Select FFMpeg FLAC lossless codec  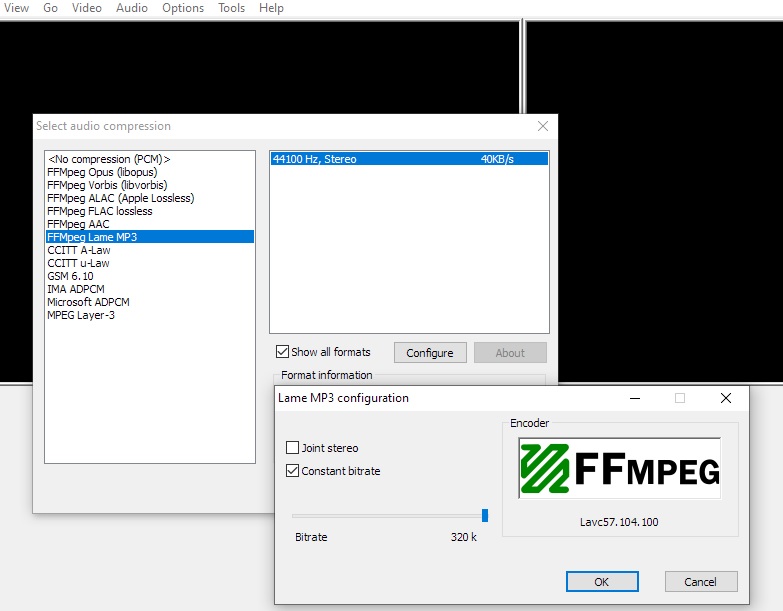150,211
